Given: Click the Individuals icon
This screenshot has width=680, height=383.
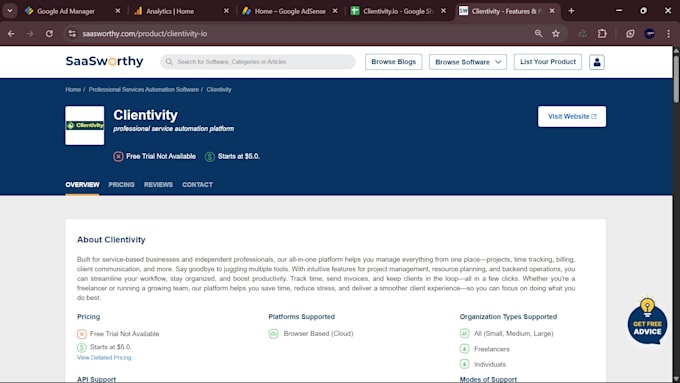Looking at the screenshot, I should pos(464,364).
